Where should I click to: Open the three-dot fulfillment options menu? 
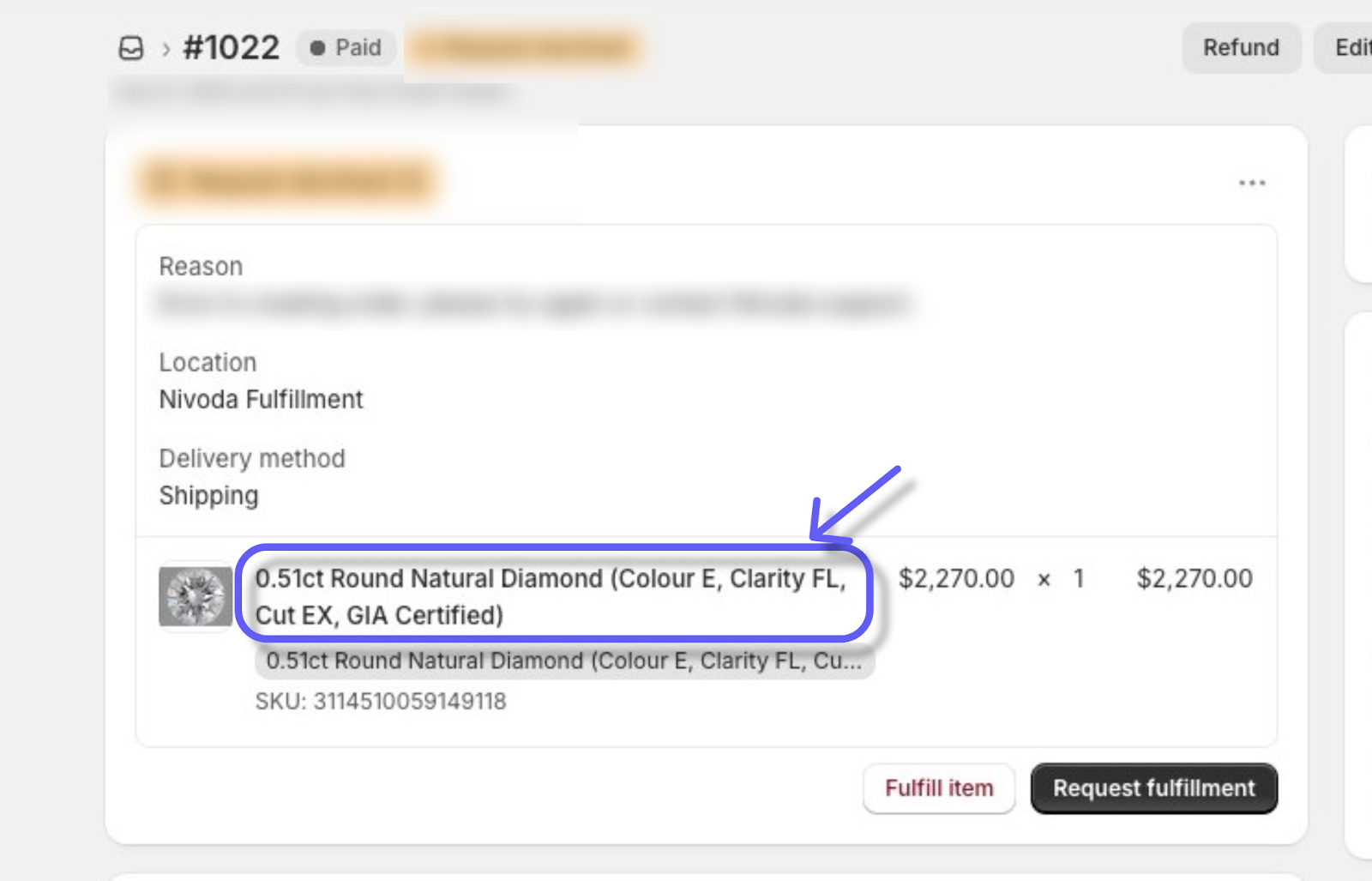click(x=1252, y=183)
